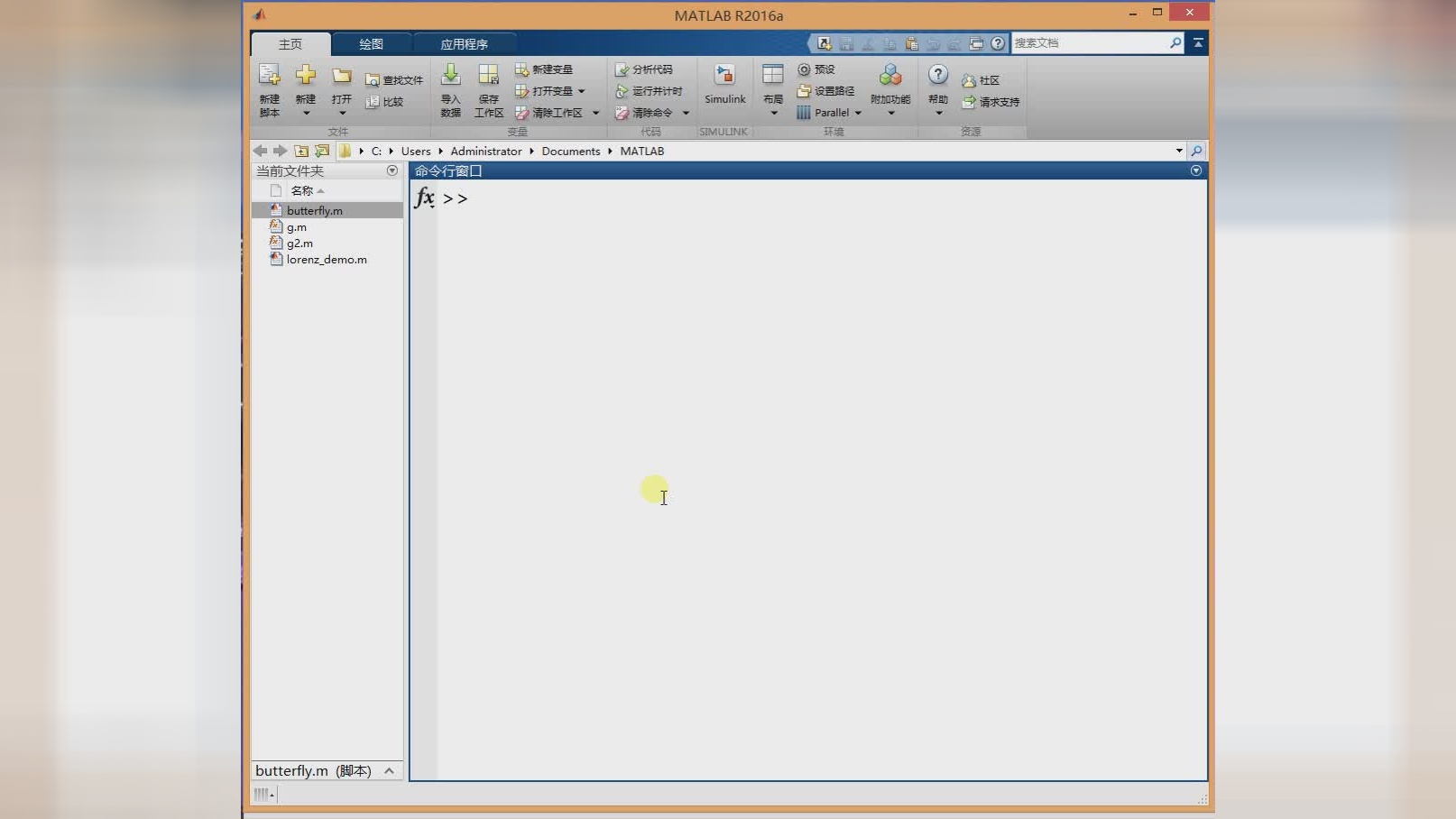Viewport: 1456px width, 819px height.
Task: Click the Help (帮助) question icon
Action: pyautogui.click(x=938, y=75)
